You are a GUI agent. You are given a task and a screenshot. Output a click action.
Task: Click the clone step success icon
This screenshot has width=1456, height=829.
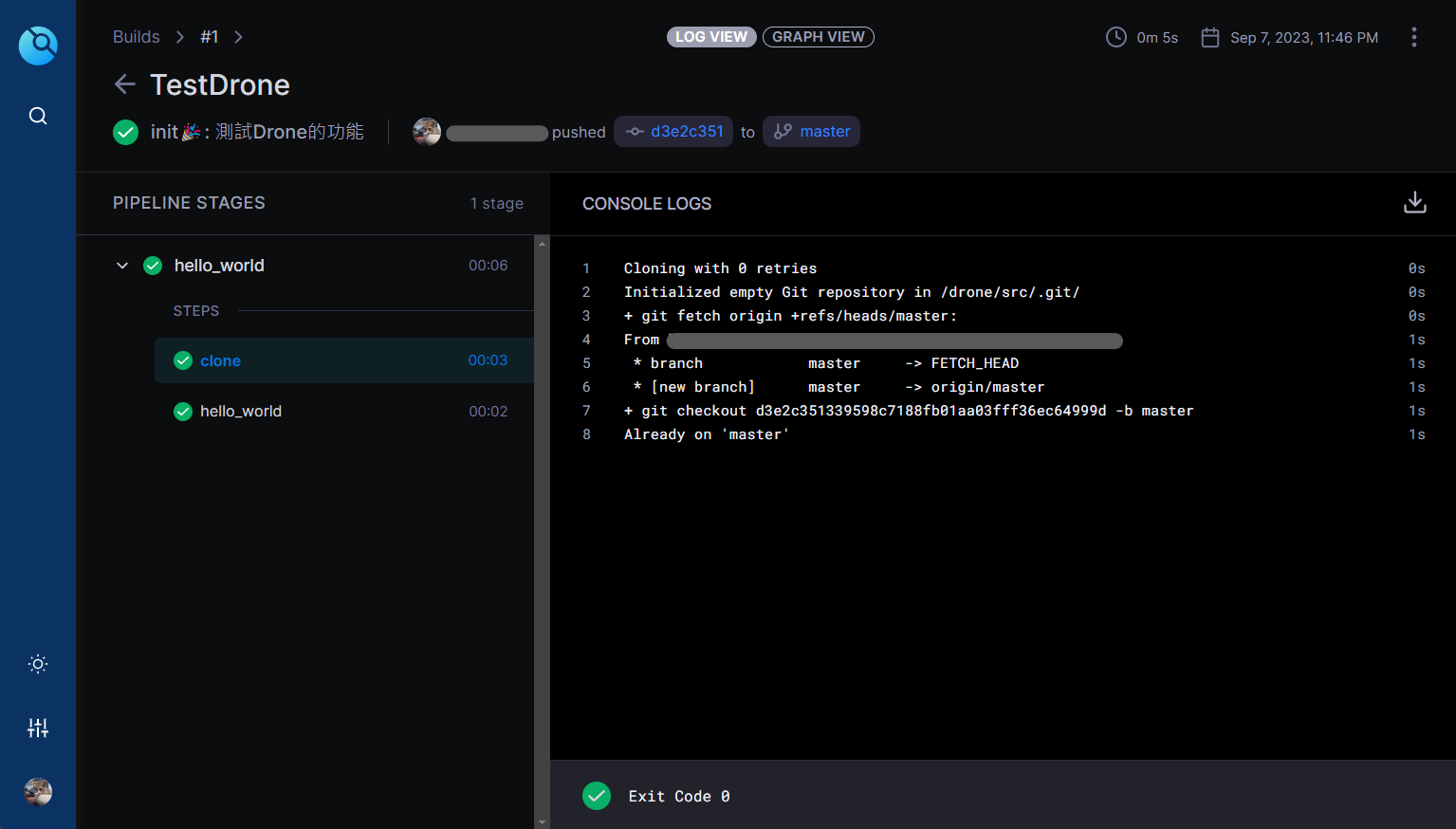tap(183, 360)
